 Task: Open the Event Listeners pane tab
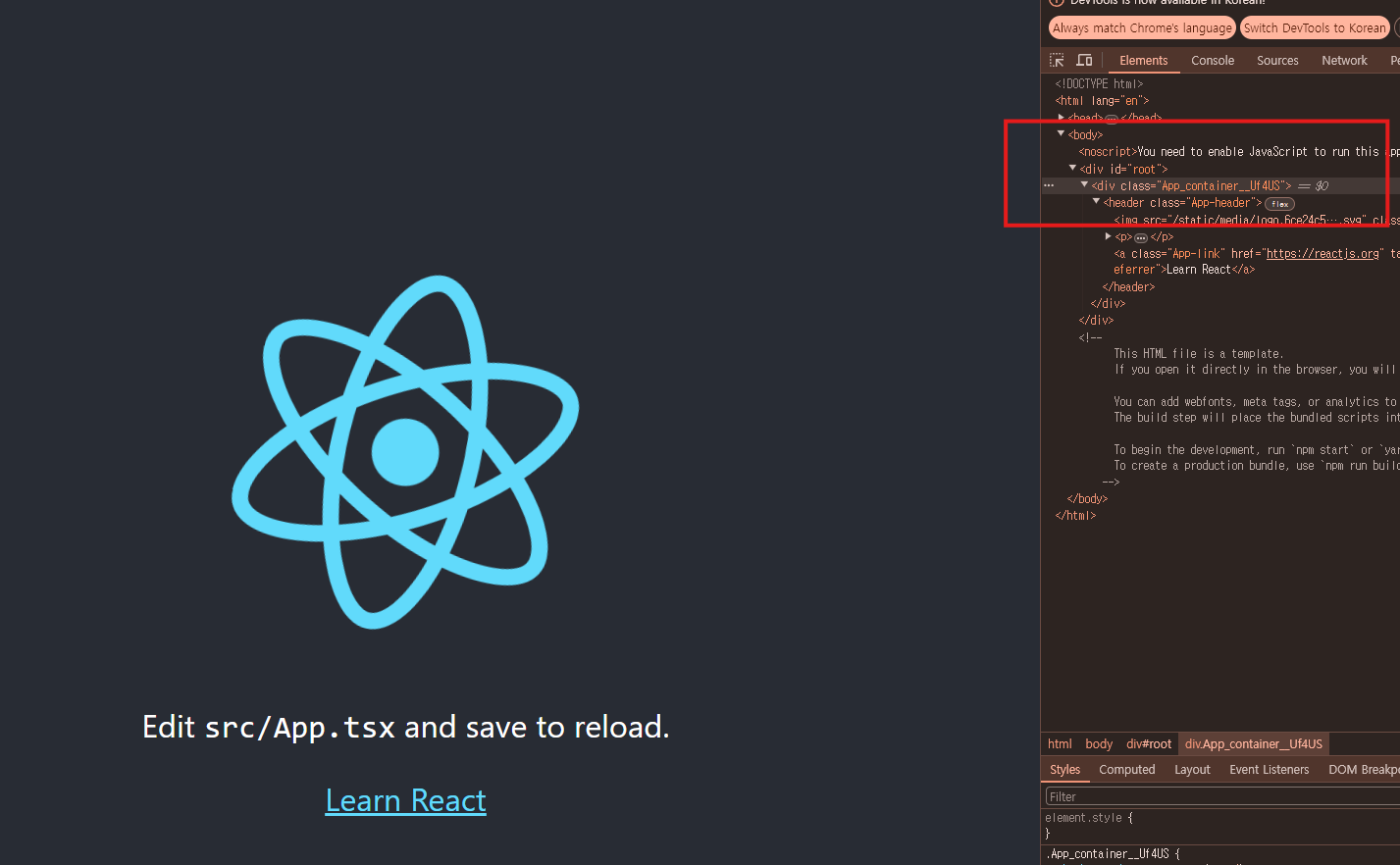click(x=1269, y=770)
